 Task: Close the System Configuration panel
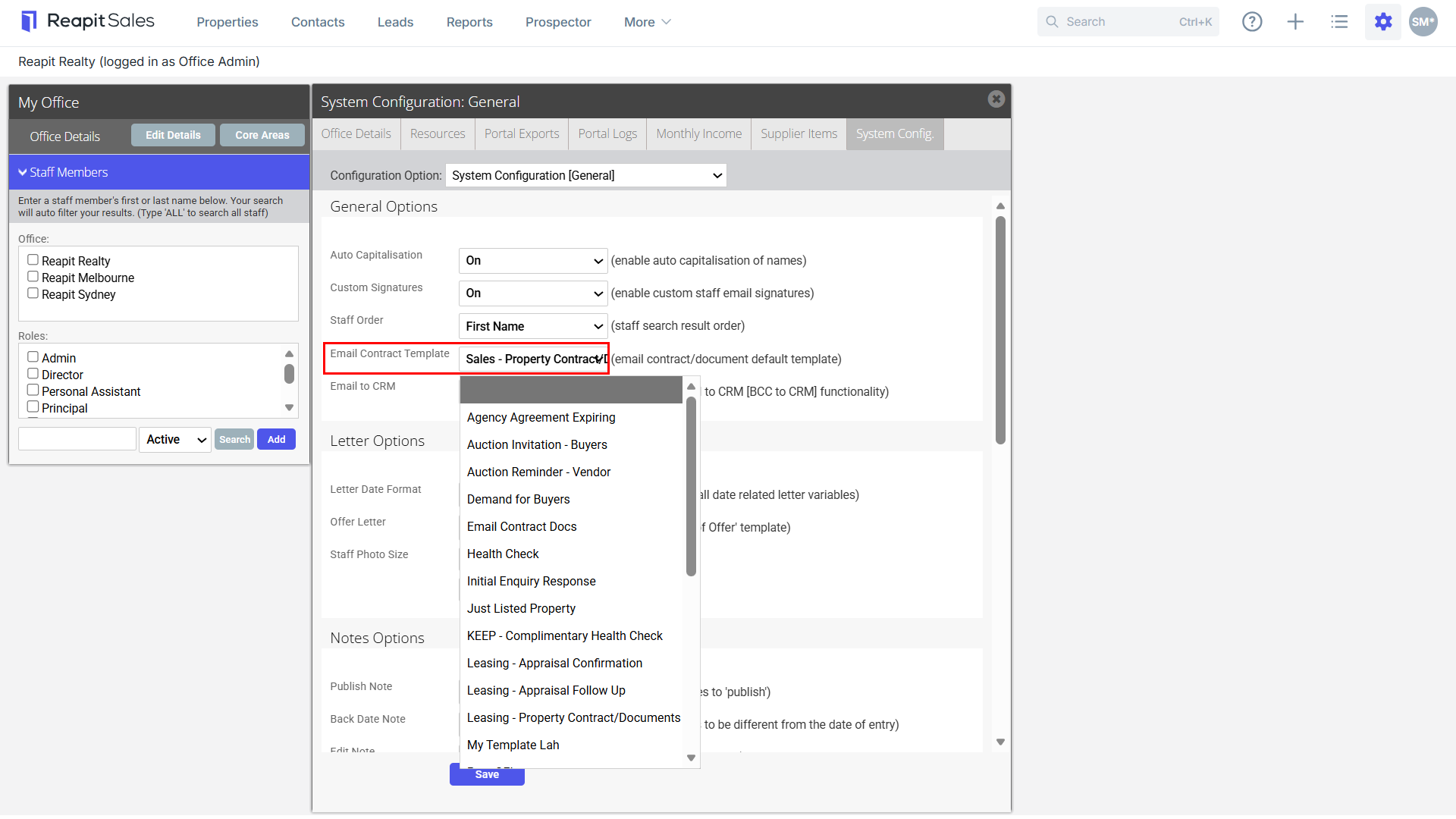pyautogui.click(x=996, y=99)
